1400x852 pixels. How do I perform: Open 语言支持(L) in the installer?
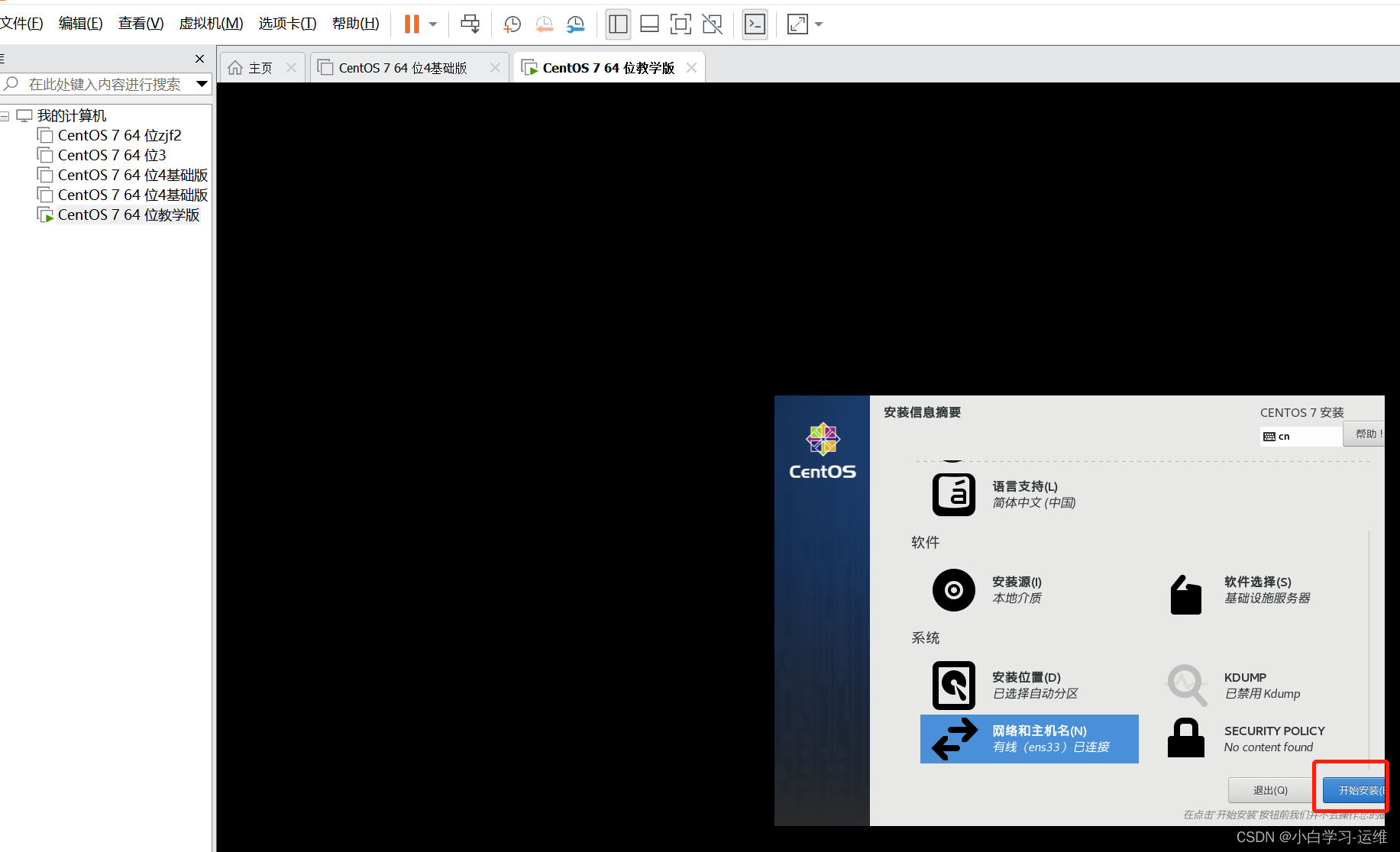pyautogui.click(x=1033, y=495)
